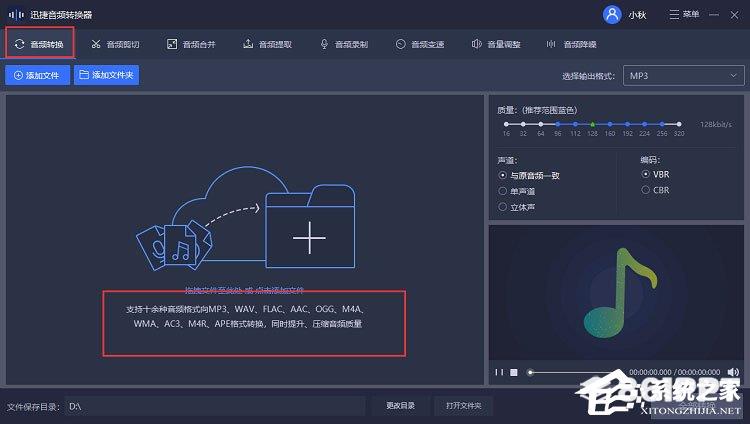The image size is (750, 424).
Task: Open the 音频转换 tab
Action: click(39, 44)
